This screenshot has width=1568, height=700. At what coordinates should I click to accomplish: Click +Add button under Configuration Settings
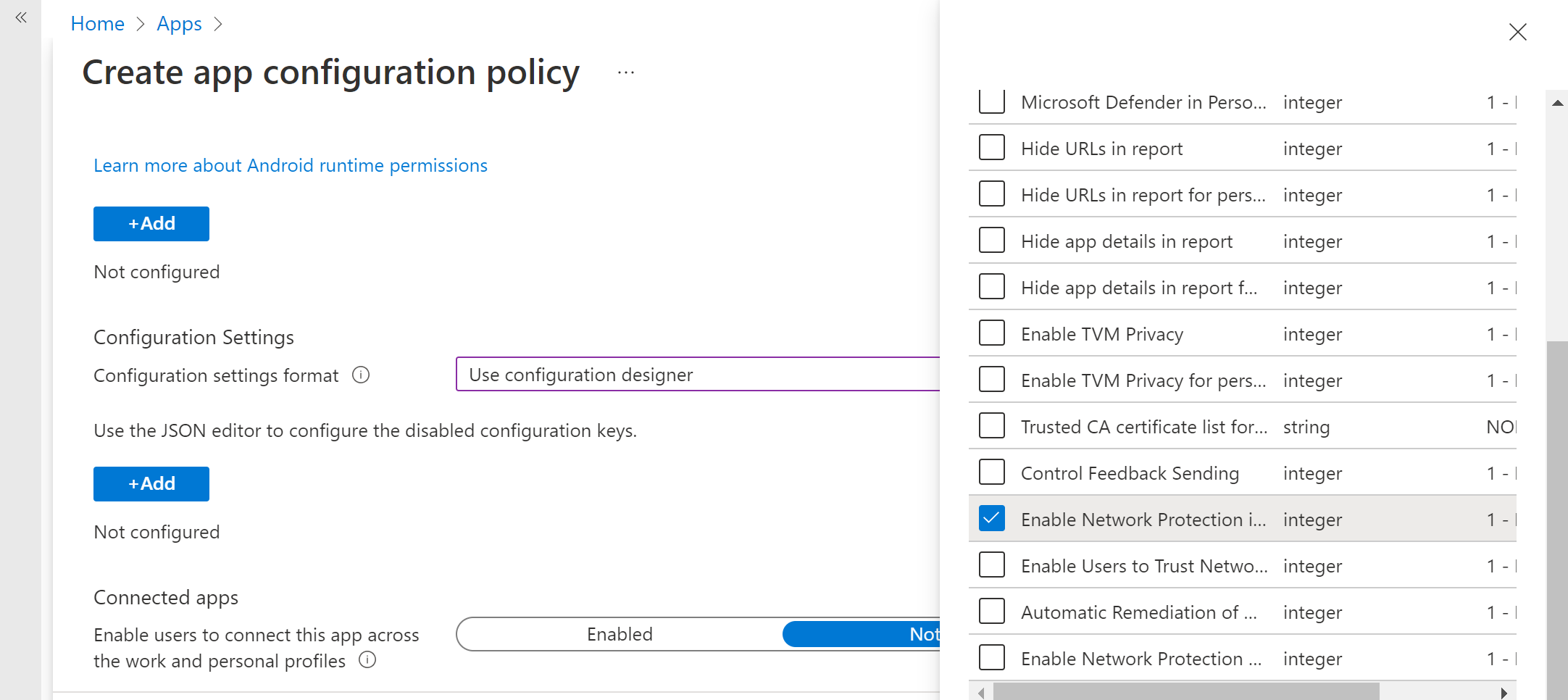coord(151,484)
